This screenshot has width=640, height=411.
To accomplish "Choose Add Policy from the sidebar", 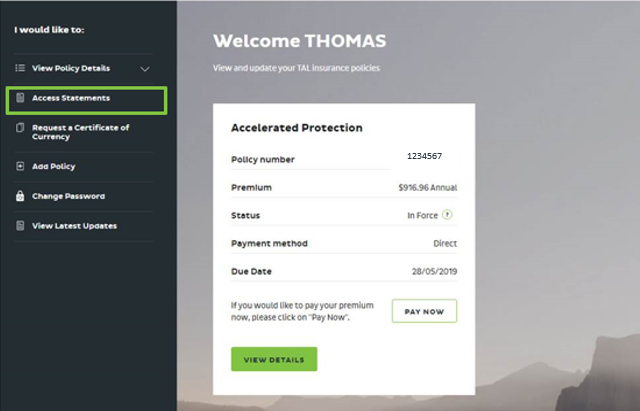I will (x=54, y=166).
